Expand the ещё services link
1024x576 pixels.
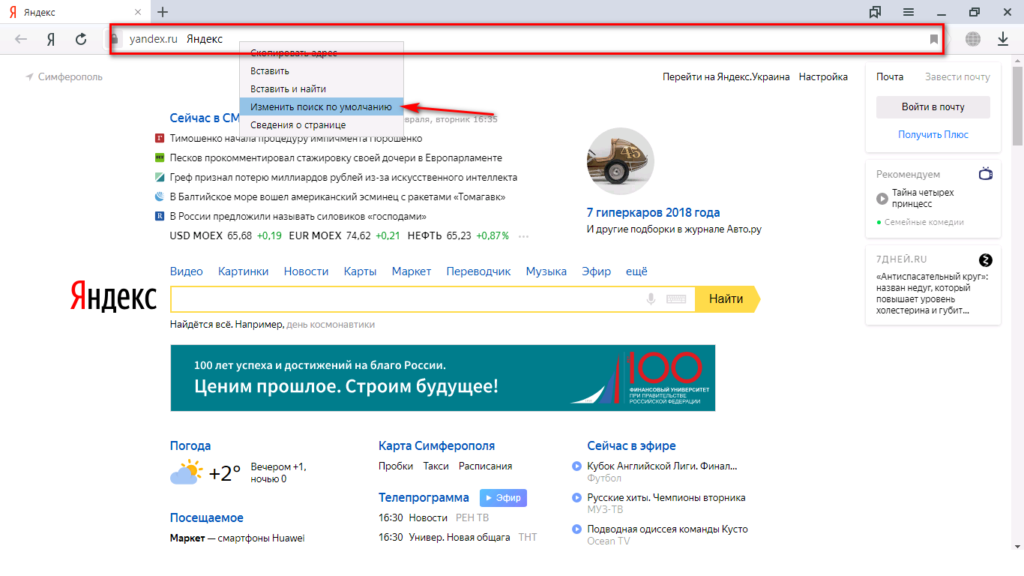click(x=637, y=271)
